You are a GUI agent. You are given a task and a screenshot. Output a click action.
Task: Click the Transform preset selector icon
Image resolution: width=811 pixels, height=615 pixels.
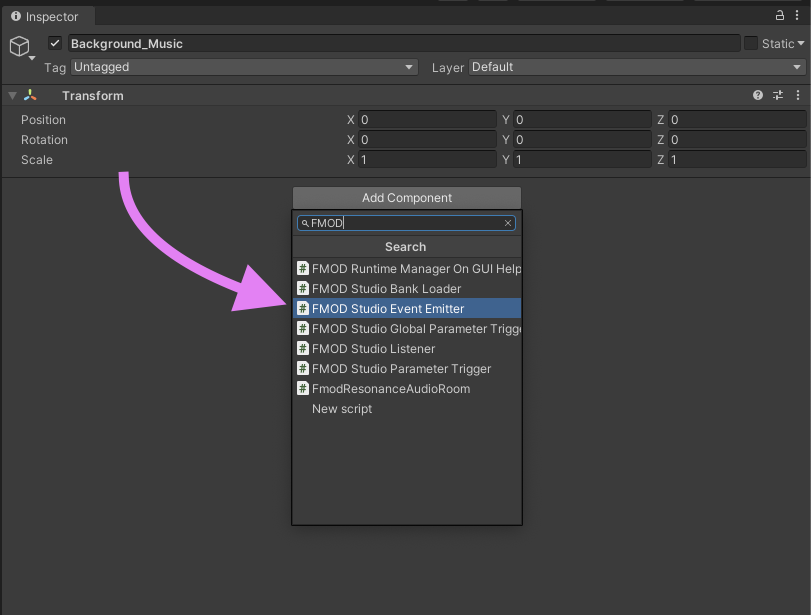[x=779, y=96]
